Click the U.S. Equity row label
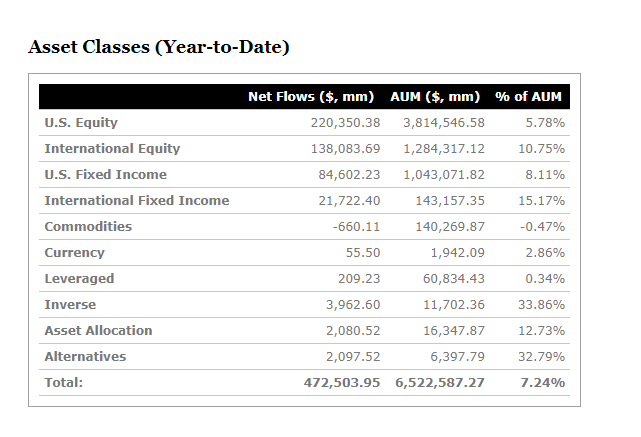This screenshot has height=437, width=641. click(81, 122)
